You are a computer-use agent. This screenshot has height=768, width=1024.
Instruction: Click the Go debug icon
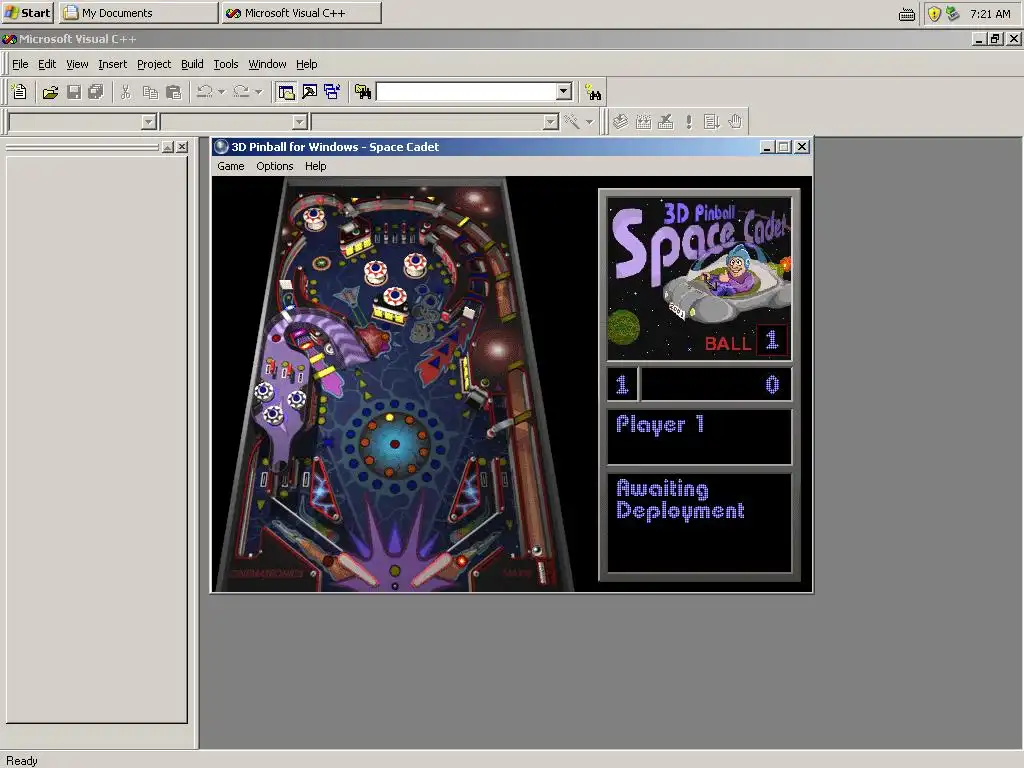click(712, 121)
